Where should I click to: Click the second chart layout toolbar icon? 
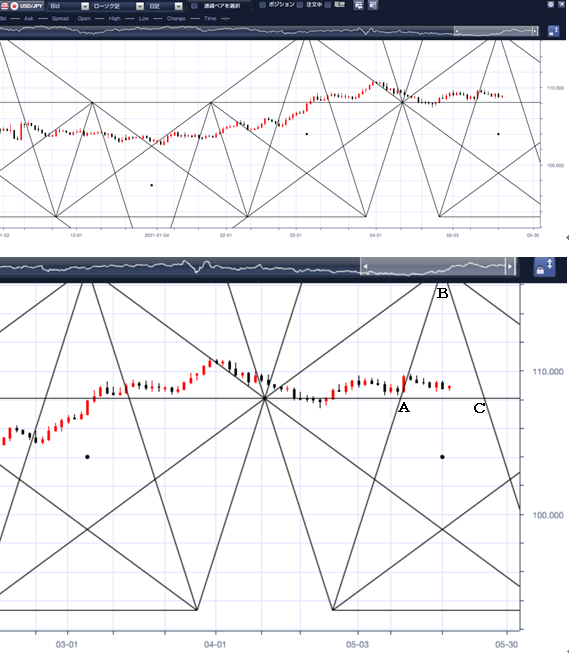click(373, 5)
